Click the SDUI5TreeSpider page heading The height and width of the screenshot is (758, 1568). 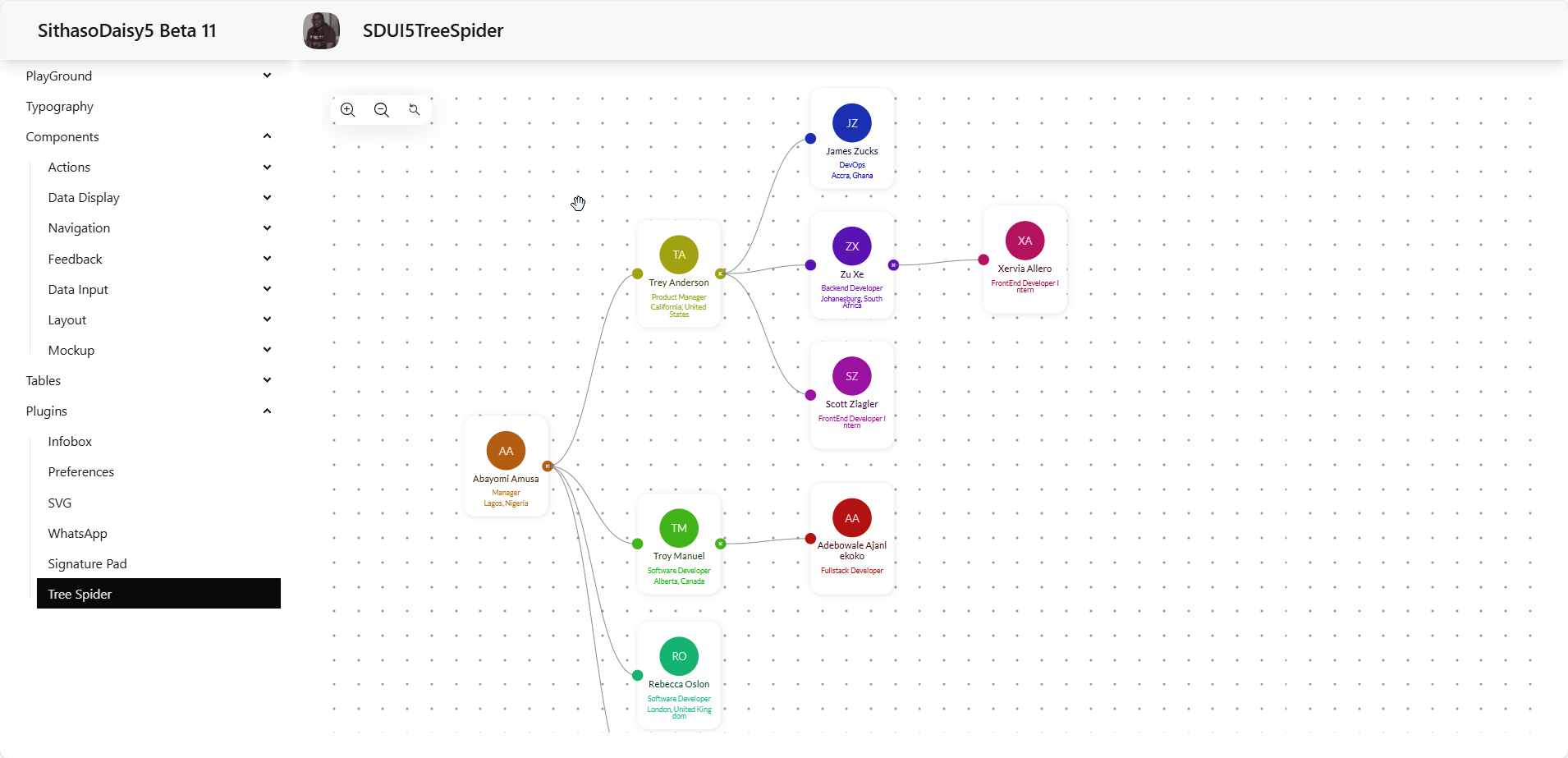pos(433,31)
